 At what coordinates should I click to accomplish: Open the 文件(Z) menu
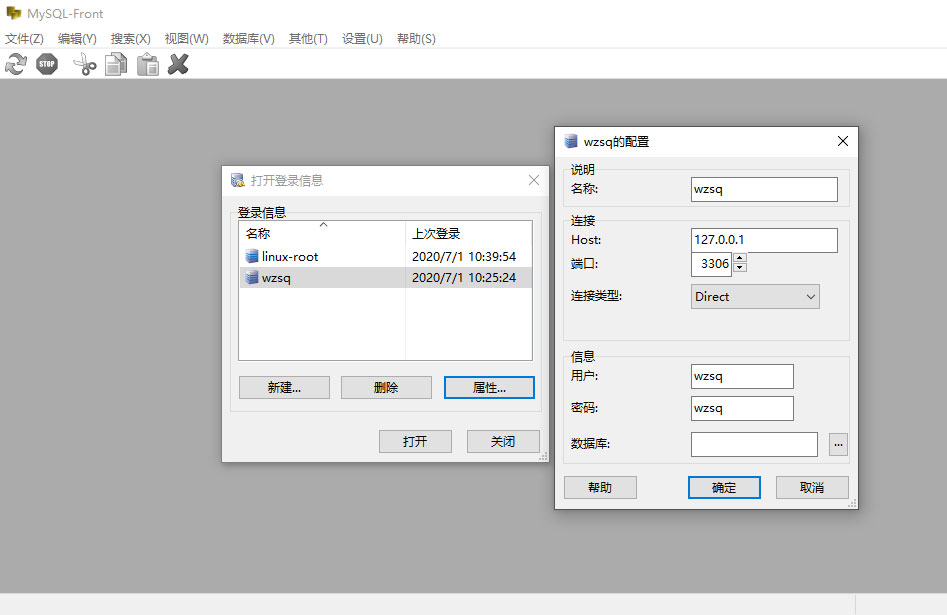pos(24,39)
